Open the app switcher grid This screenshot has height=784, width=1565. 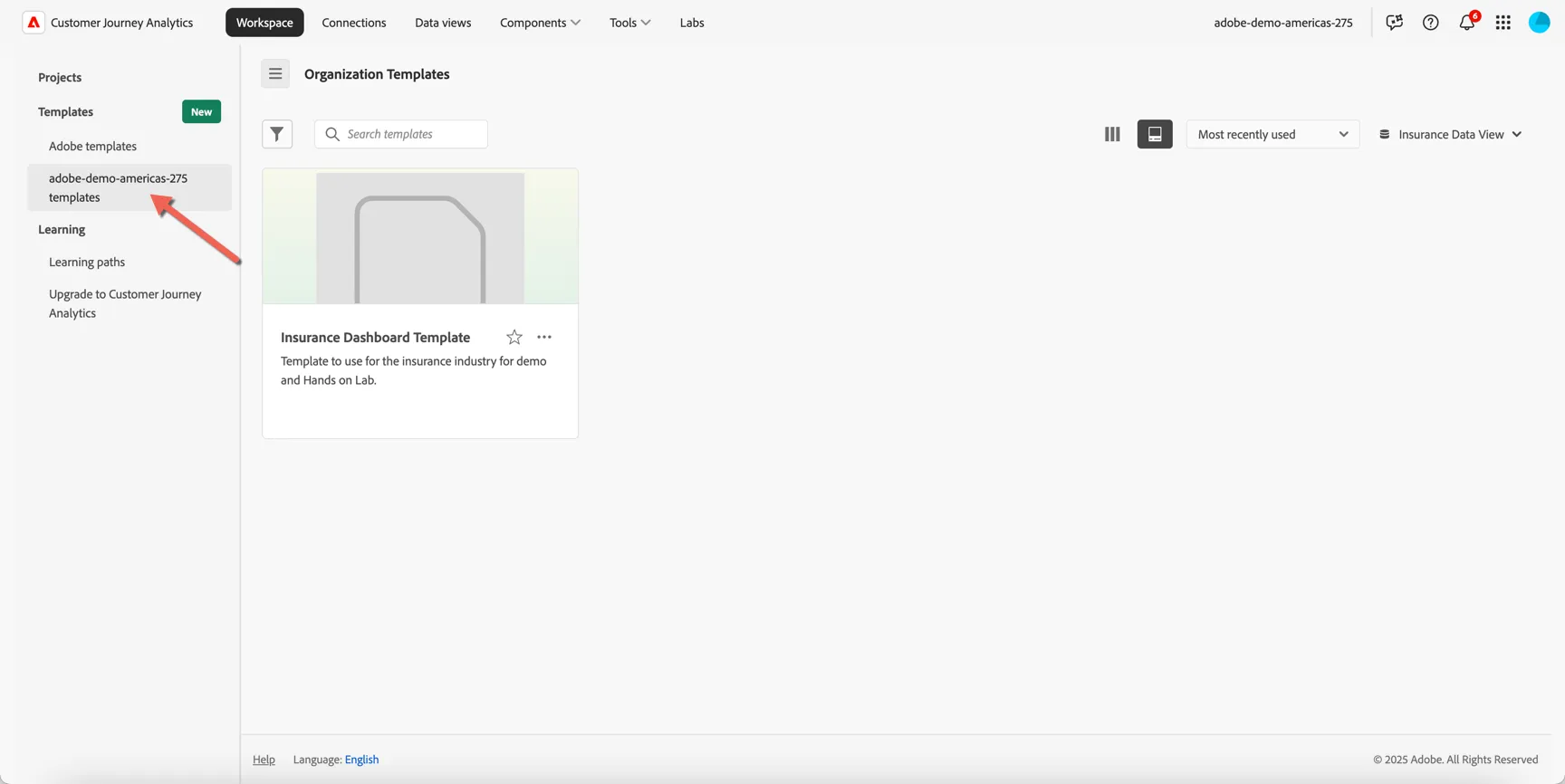coord(1503,23)
